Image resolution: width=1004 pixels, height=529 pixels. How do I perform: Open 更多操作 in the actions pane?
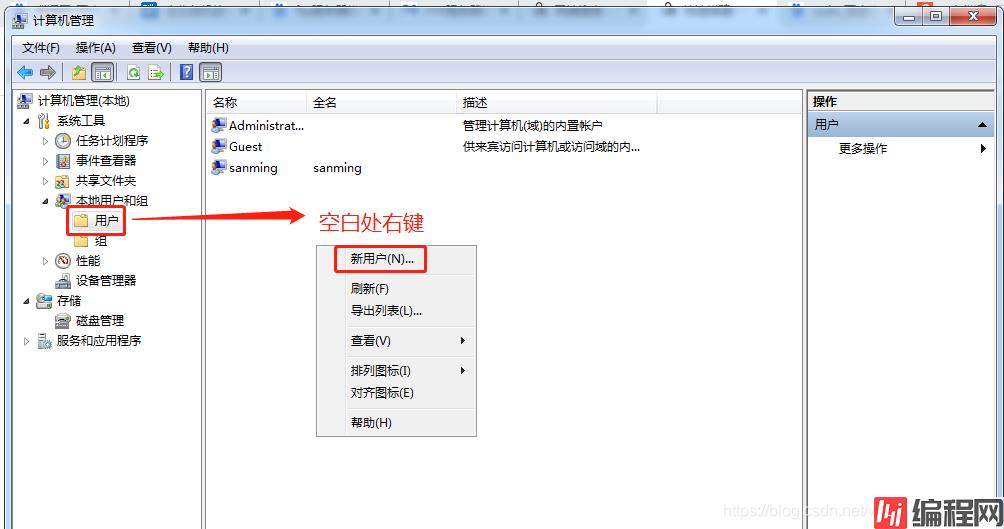pyautogui.click(x=862, y=148)
